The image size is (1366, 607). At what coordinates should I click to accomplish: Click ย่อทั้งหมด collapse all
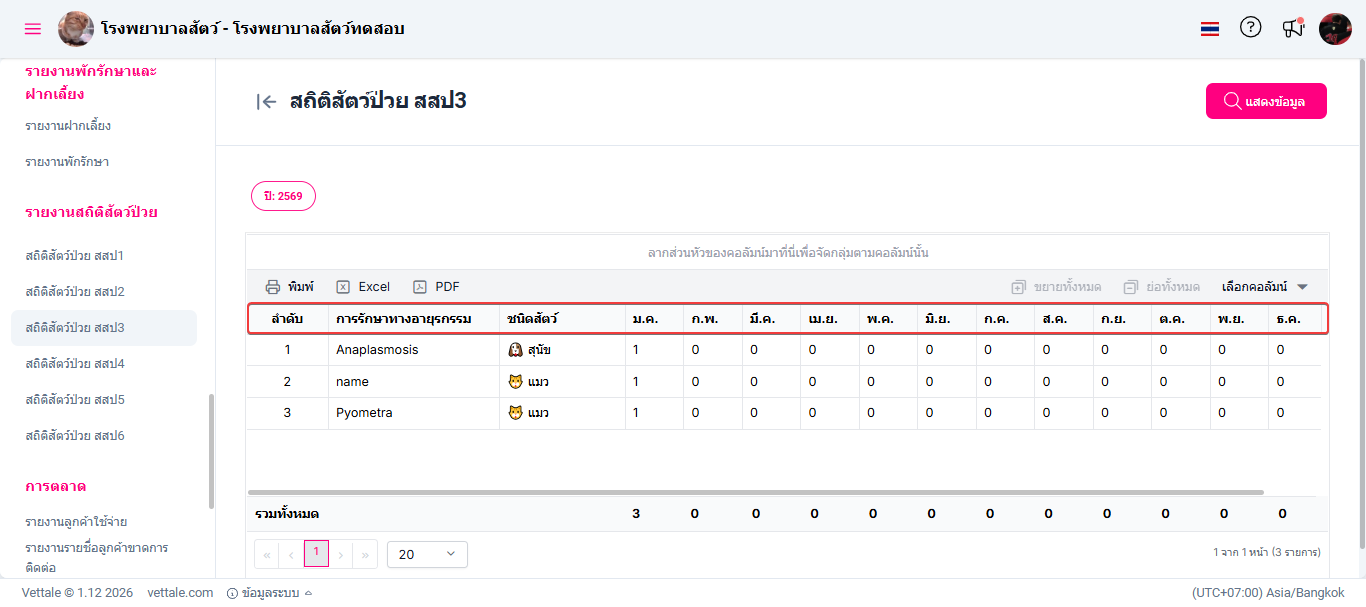(x=1161, y=286)
